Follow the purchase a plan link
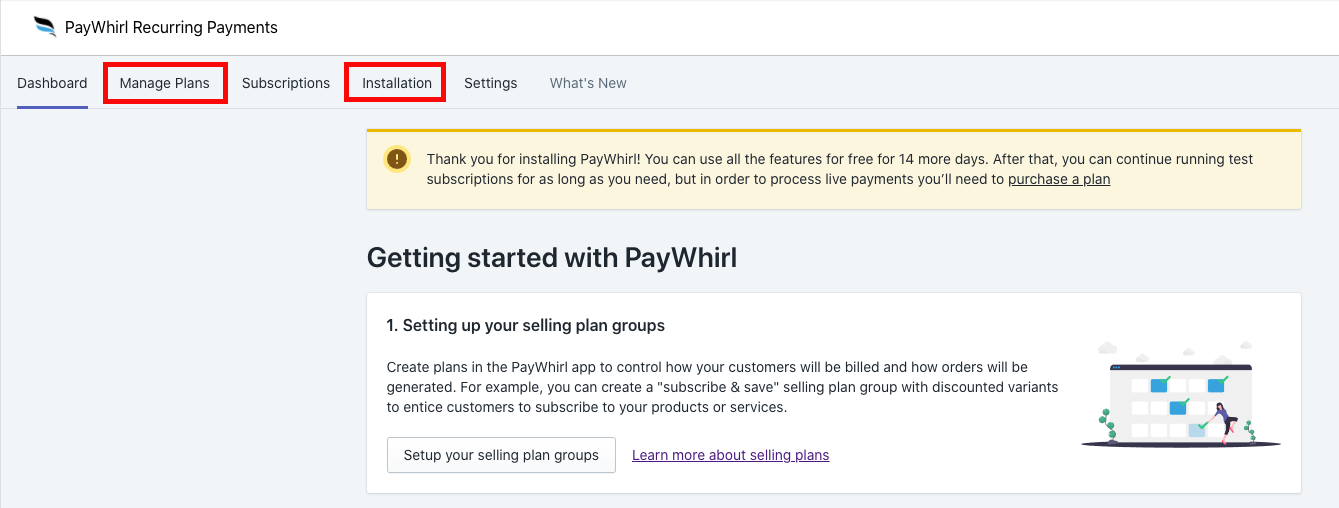Image resolution: width=1339 pixels, height=508 pixels. coord(1059,180)
